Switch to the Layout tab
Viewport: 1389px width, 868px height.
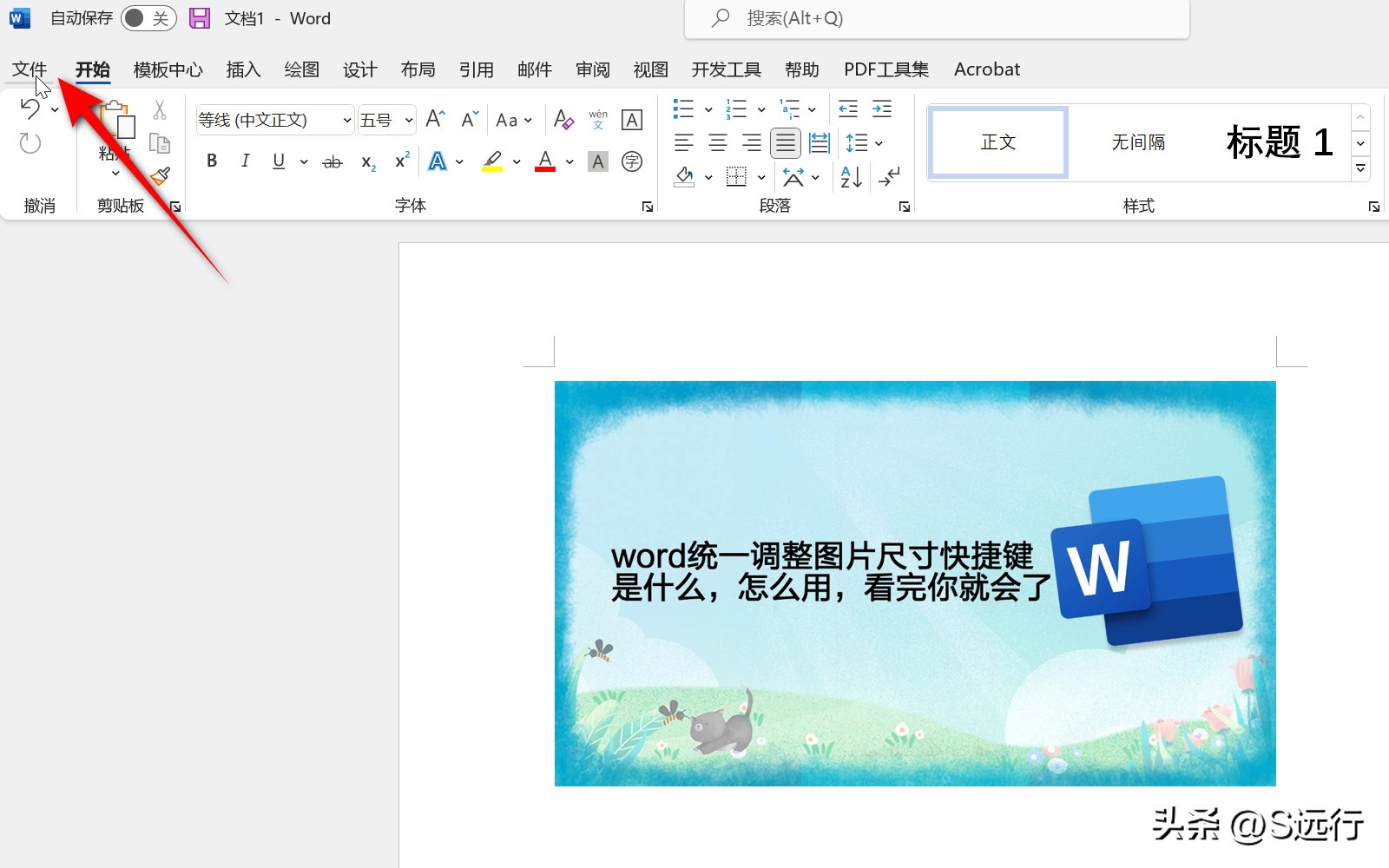418,69
